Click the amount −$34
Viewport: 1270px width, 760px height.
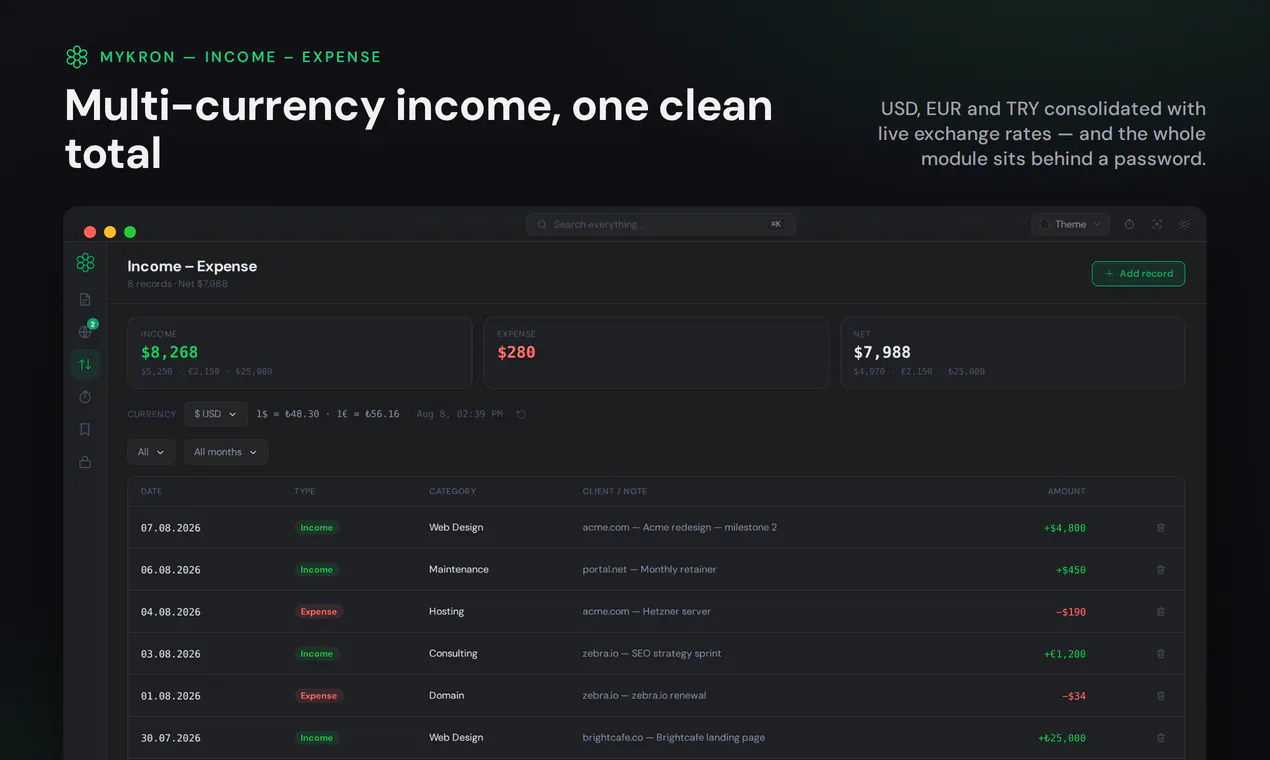[x=1074, y=696]
